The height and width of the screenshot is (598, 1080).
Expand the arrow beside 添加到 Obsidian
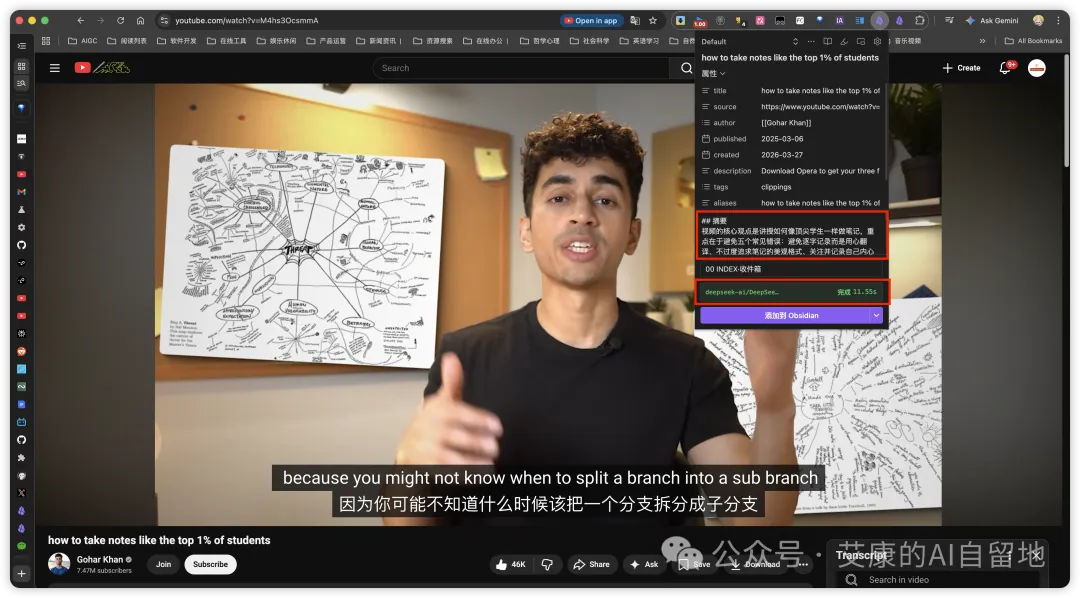pos(877,315)
